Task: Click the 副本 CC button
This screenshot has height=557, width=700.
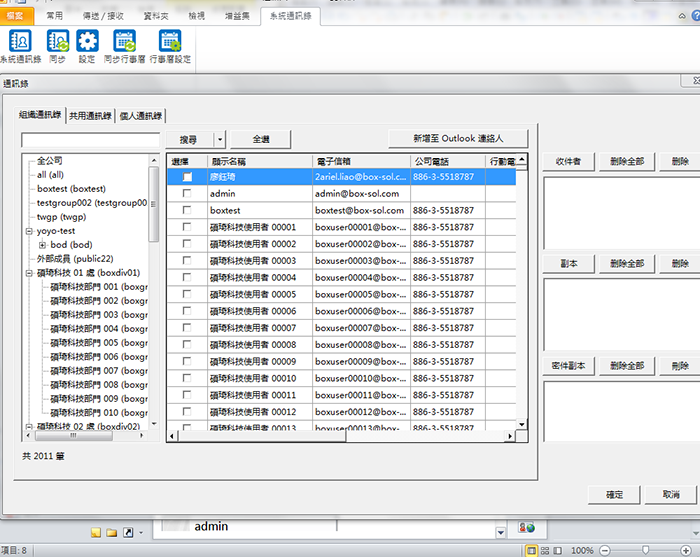Action: (x=568, y=264)
